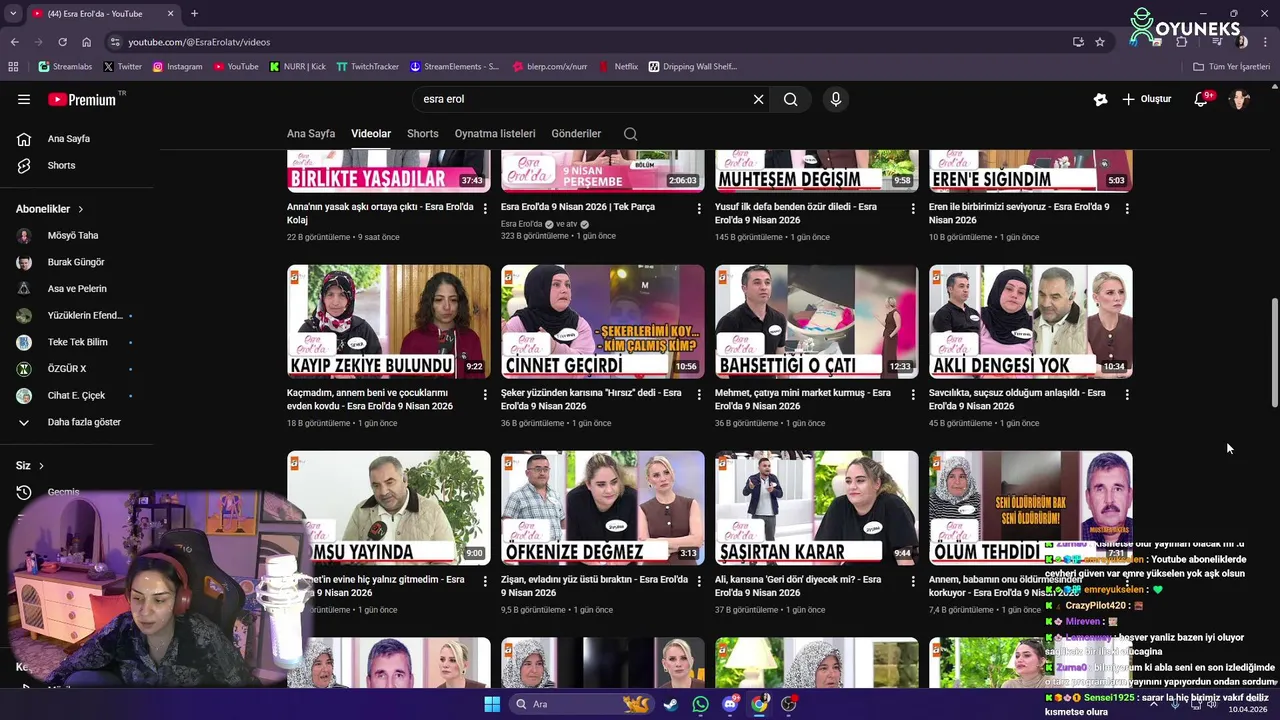This screenshot has width=1280, height=720.
Task: Open WhatsApp from the taskbar
Action: [x=700, y=704]
